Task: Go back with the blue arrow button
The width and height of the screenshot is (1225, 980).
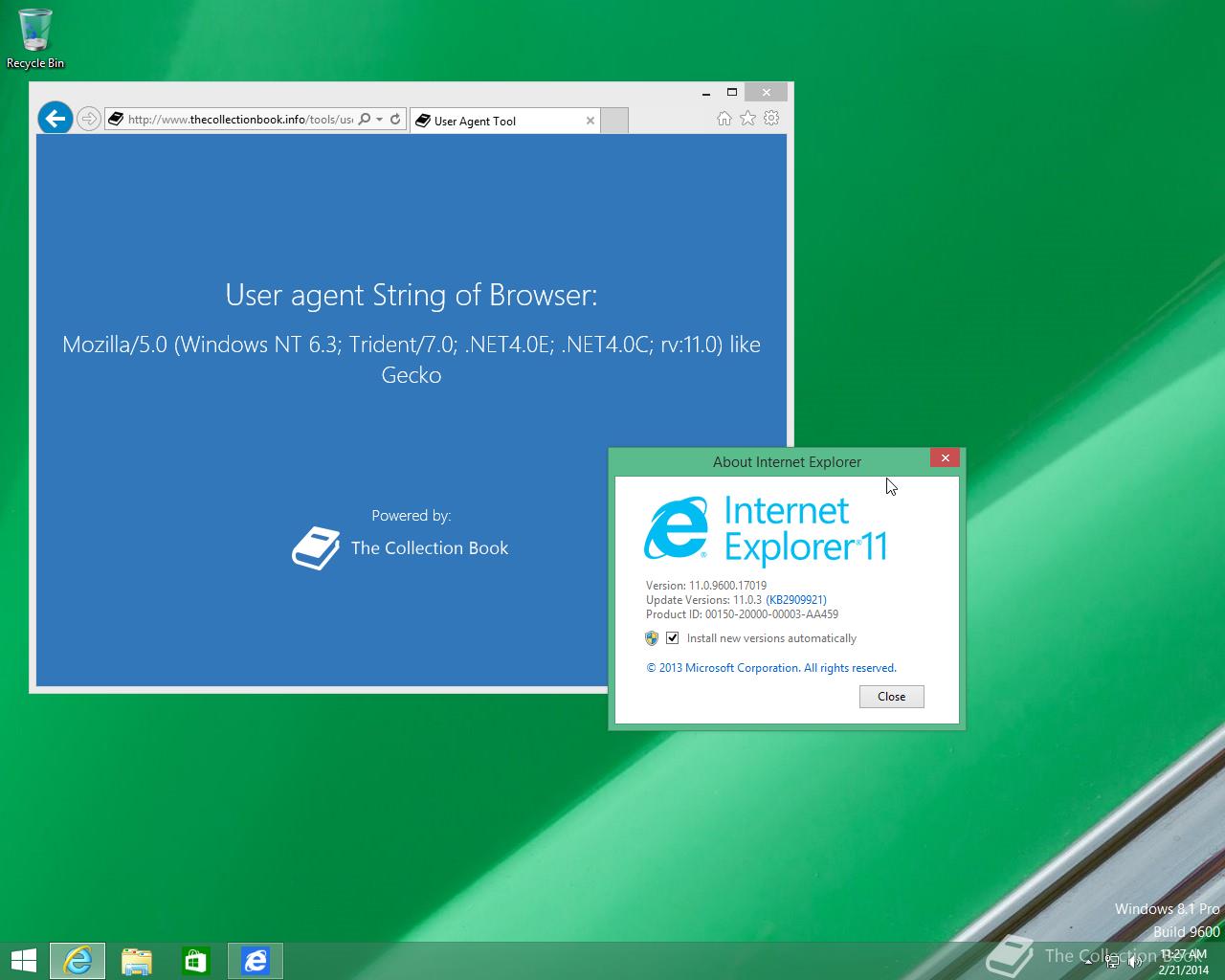Action: pos(56,119)
